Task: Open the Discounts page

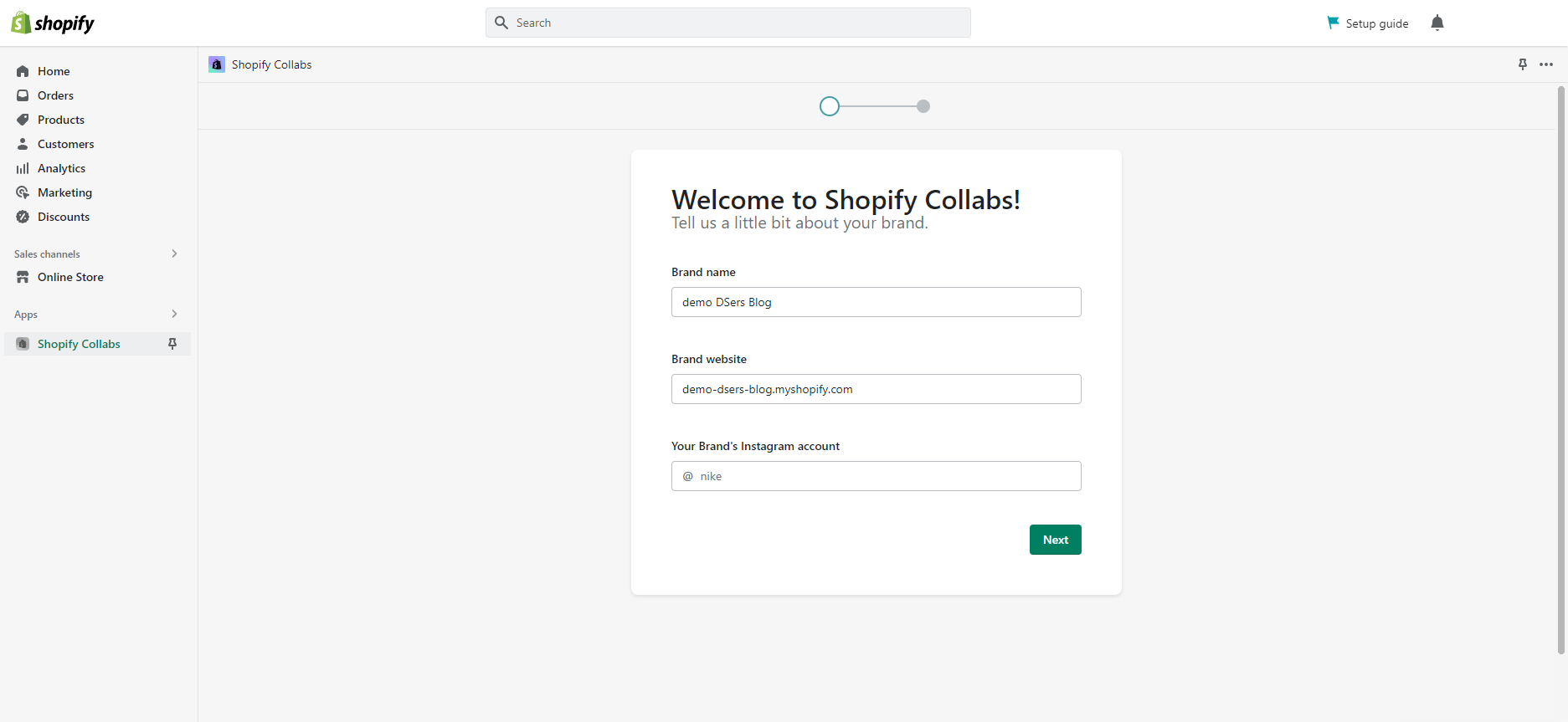Action: point(64,217)
